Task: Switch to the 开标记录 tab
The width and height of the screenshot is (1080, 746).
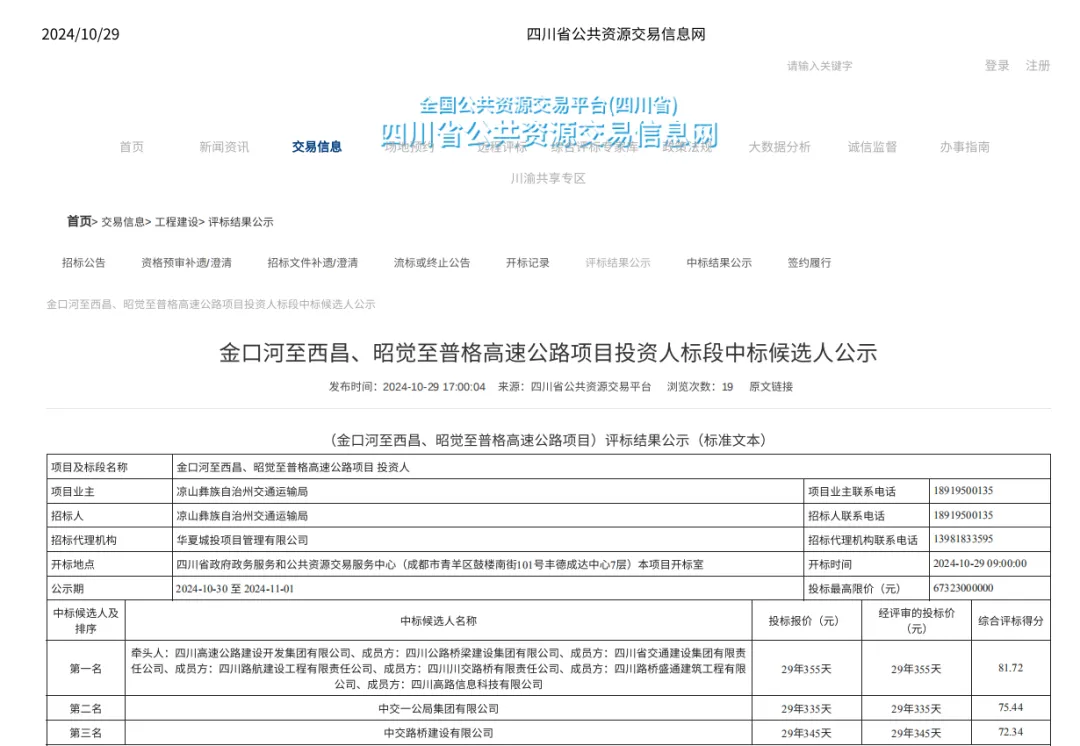Action: (528, 262)
